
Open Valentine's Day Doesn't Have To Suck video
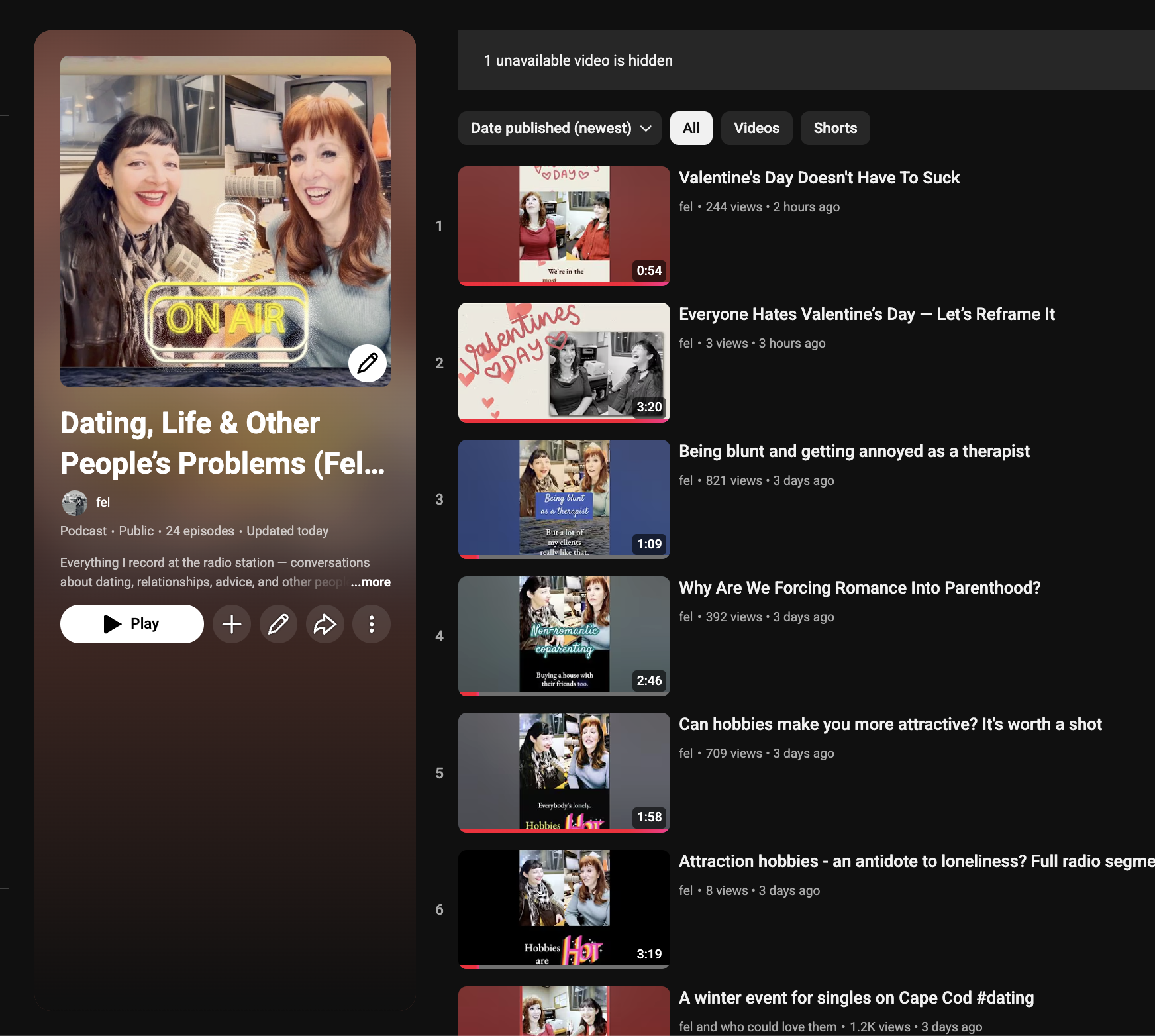tap(819, 178)
